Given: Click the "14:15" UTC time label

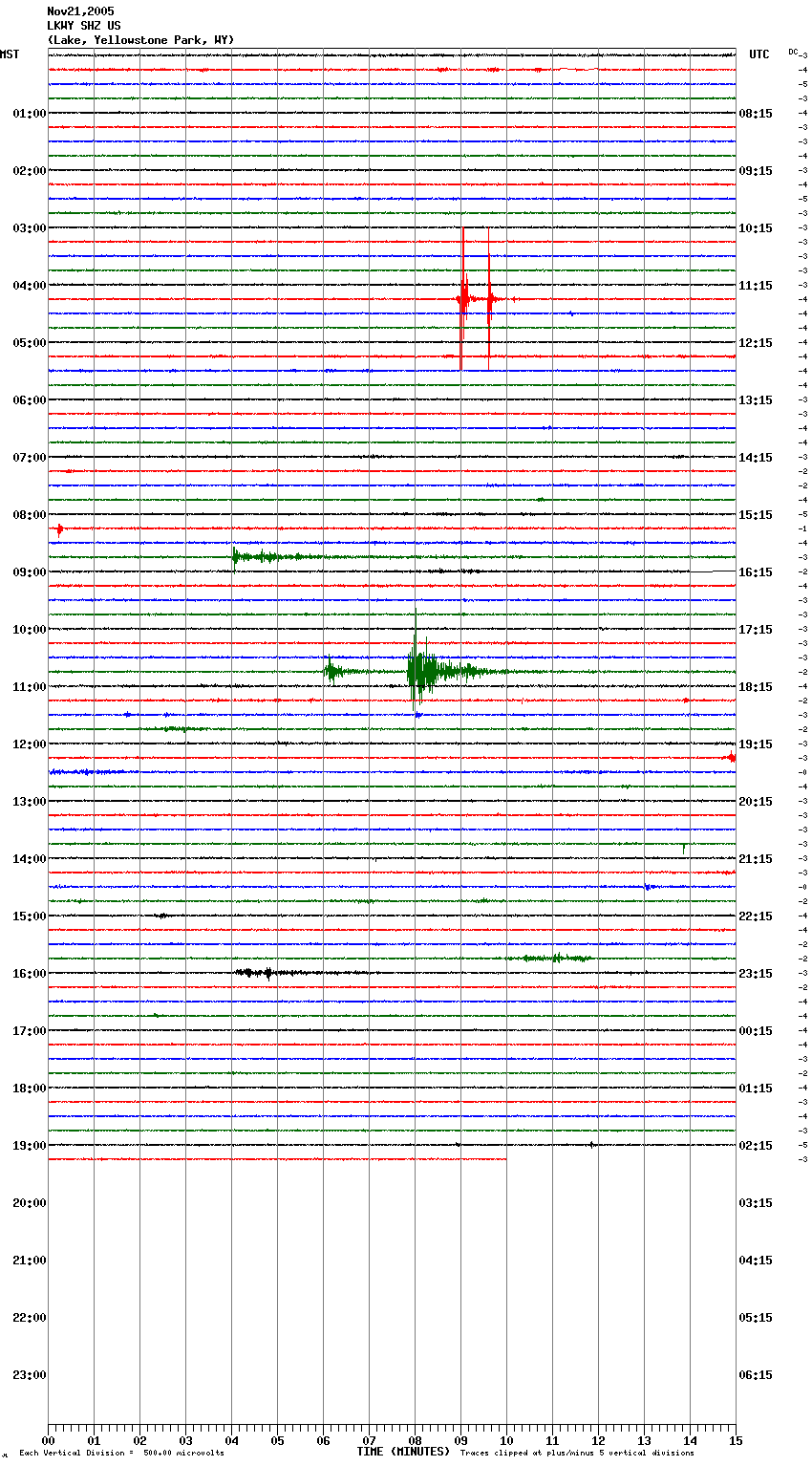Looking at the screenshot, I should click(x=756, y=458).
